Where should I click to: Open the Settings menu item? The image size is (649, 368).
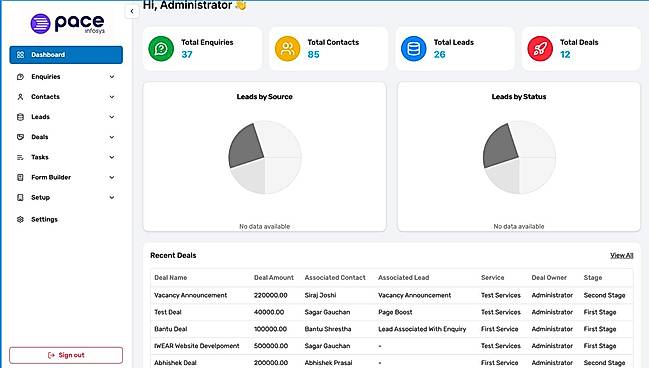66,219
